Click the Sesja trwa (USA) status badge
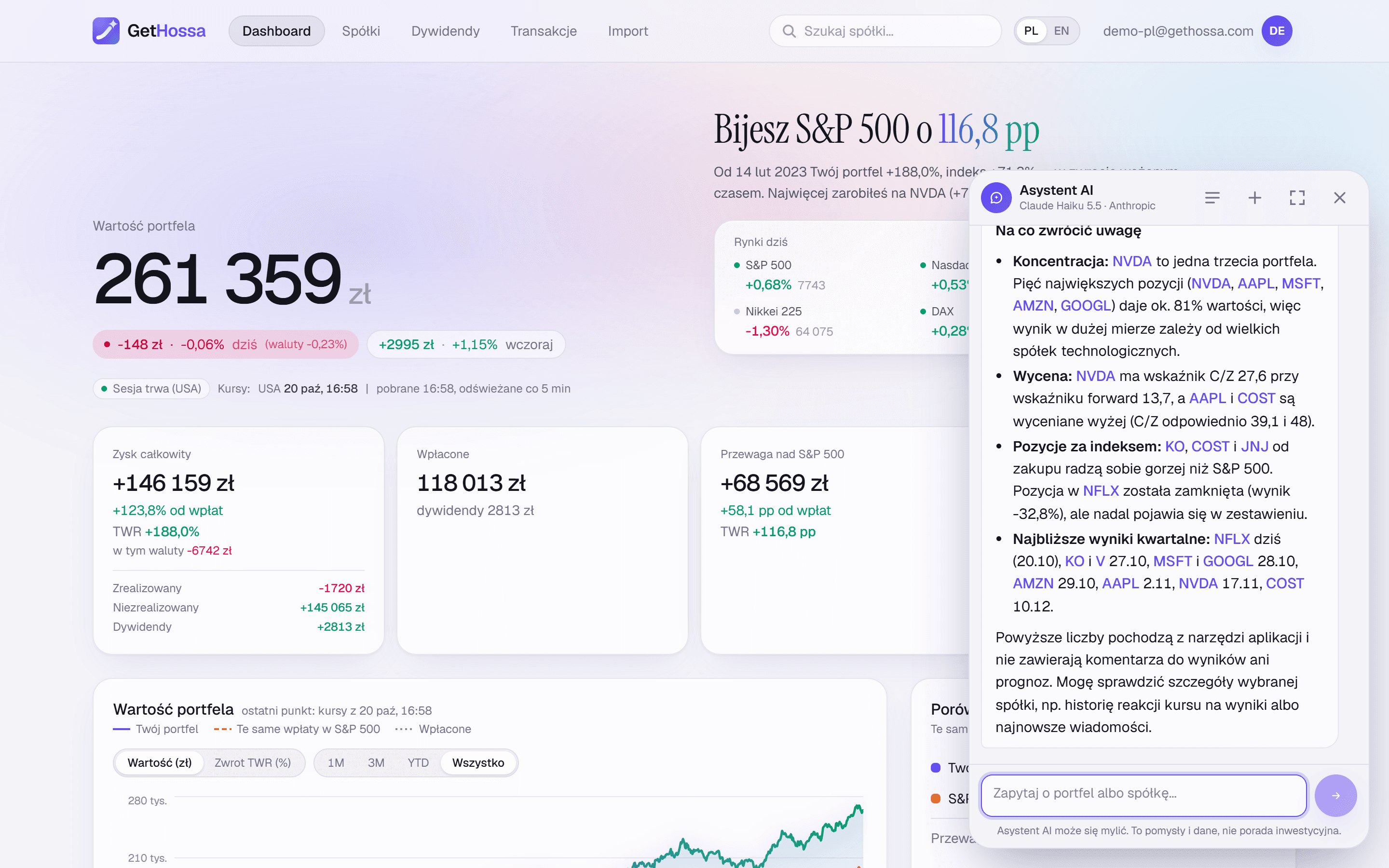The image size is (1389, 868). 151,389
